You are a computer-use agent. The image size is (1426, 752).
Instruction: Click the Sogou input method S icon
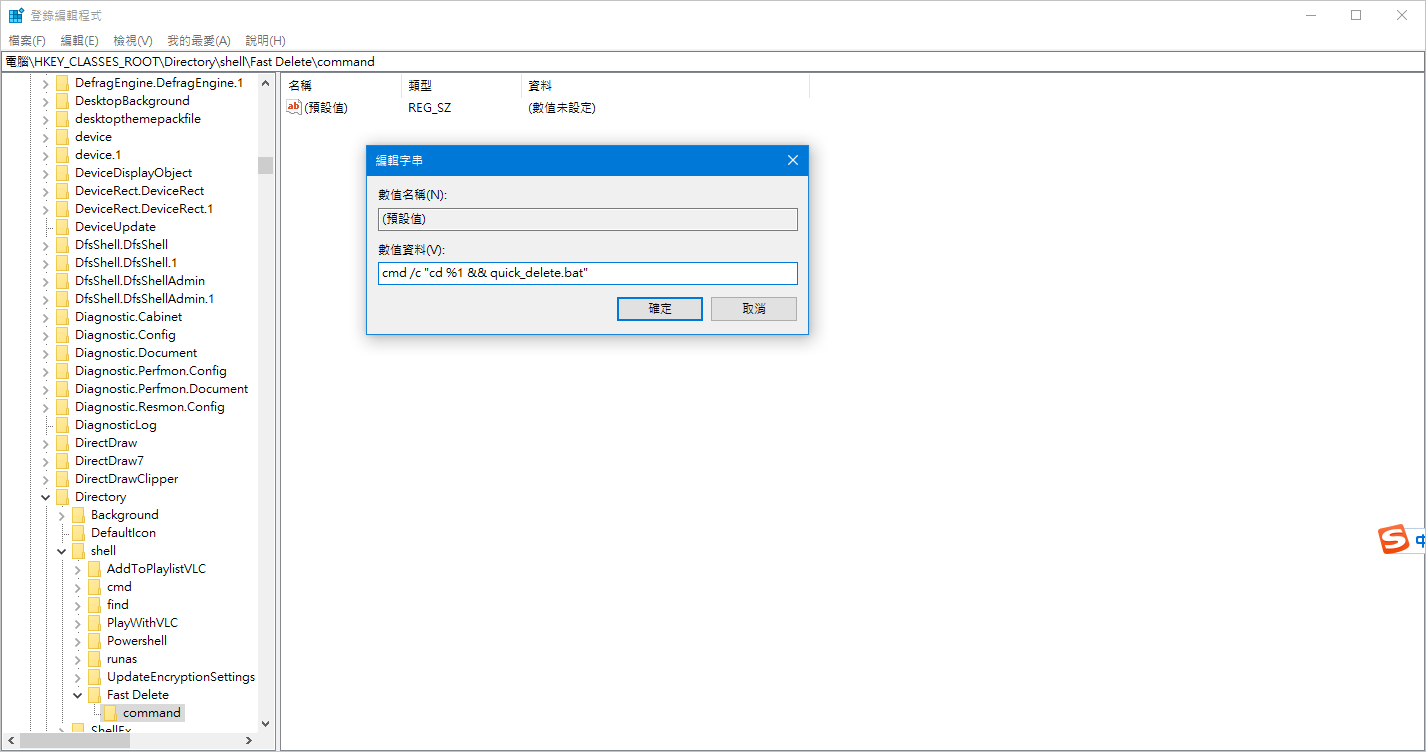[x=1394, y=539]
